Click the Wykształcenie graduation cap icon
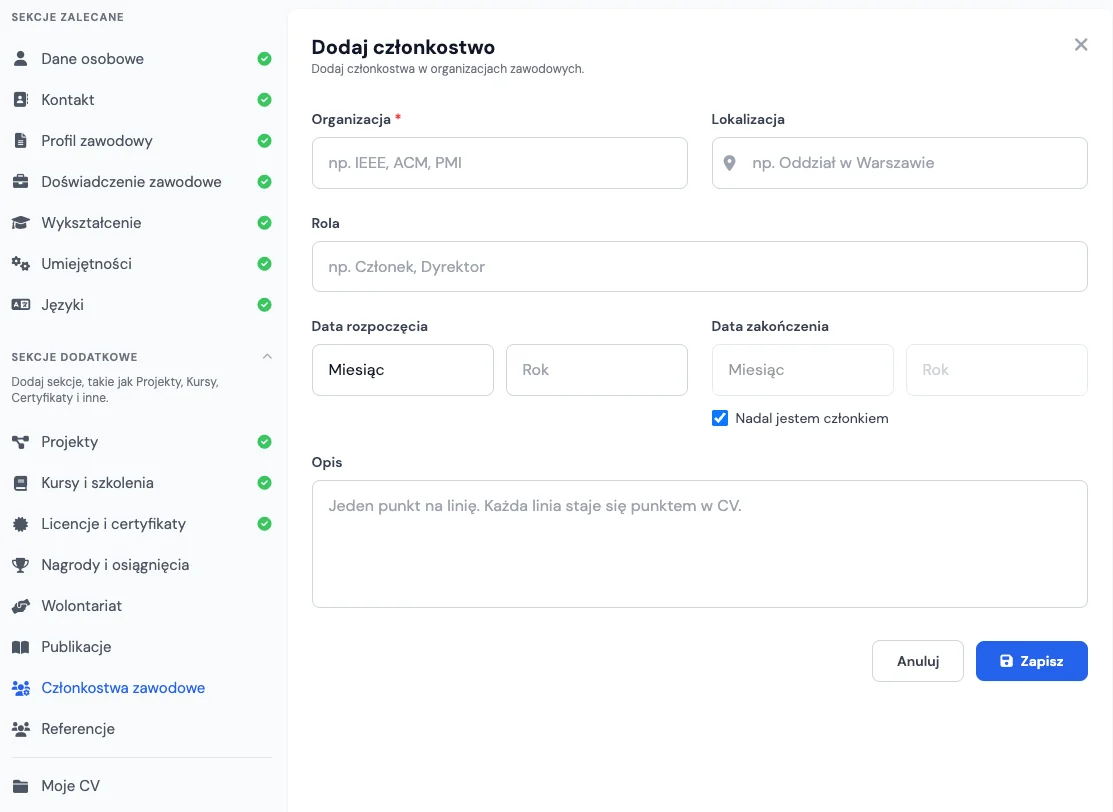The width and height of the screenshot is (1113, 812). pyautogui.click(x=21, y=223)
